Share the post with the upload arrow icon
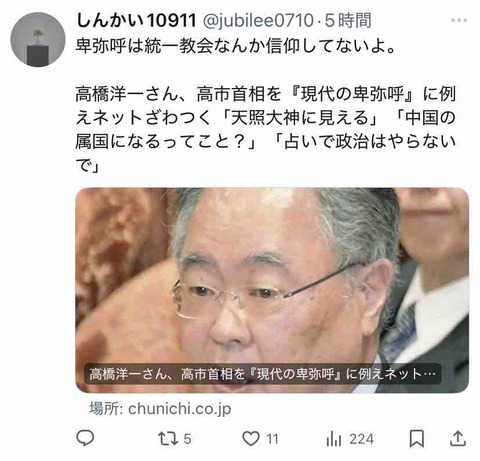Viewport: 480px width, 461px height. tap(458, 438)
